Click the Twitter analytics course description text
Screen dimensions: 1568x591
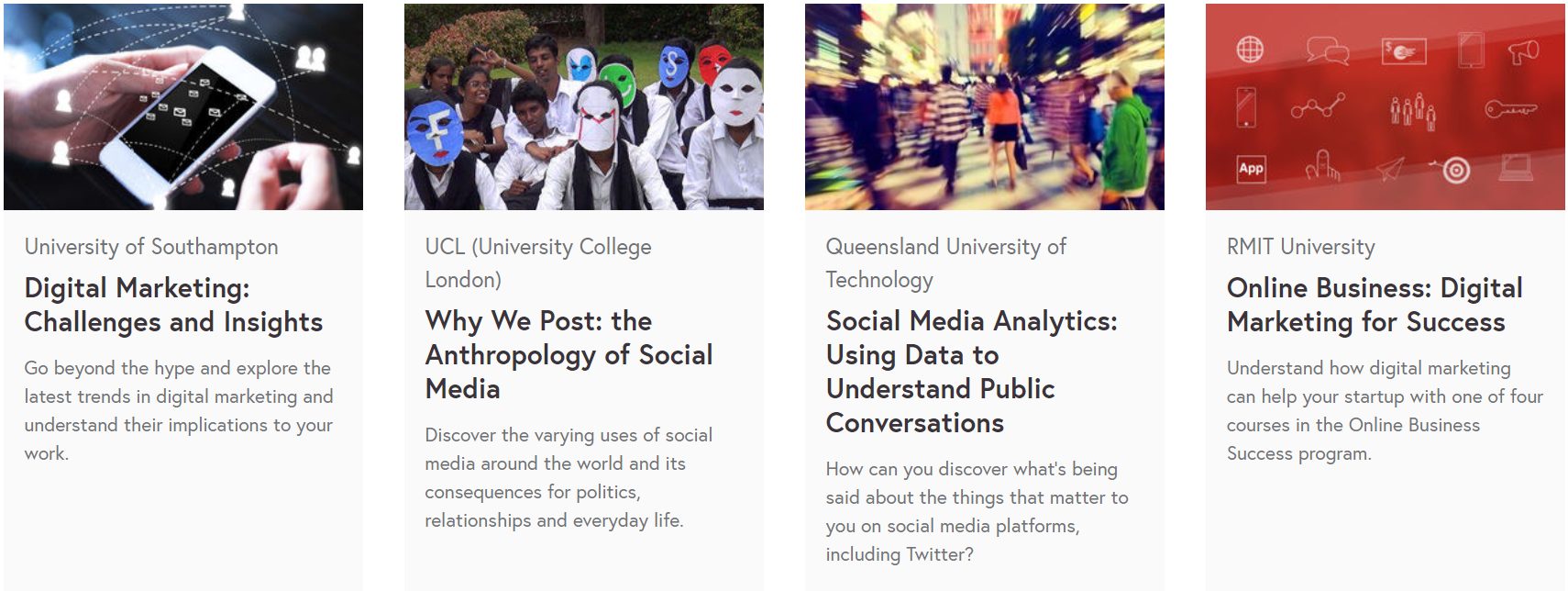pyautogui.click(x=977, y=511)
